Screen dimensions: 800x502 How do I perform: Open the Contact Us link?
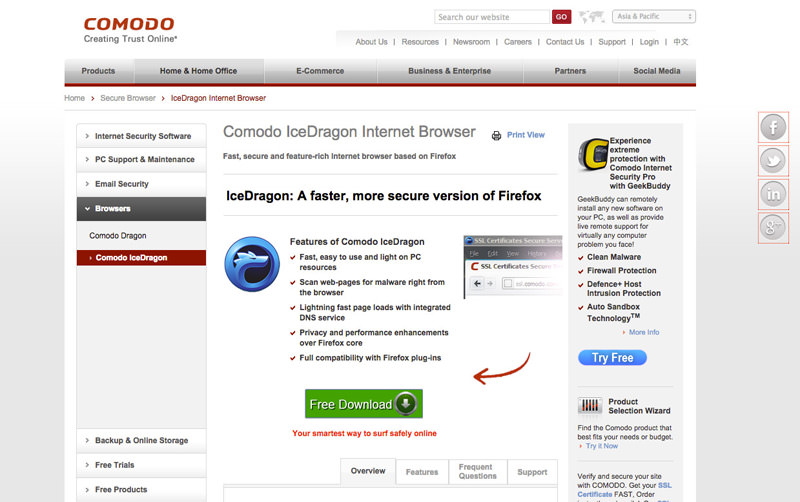point(565,42)
